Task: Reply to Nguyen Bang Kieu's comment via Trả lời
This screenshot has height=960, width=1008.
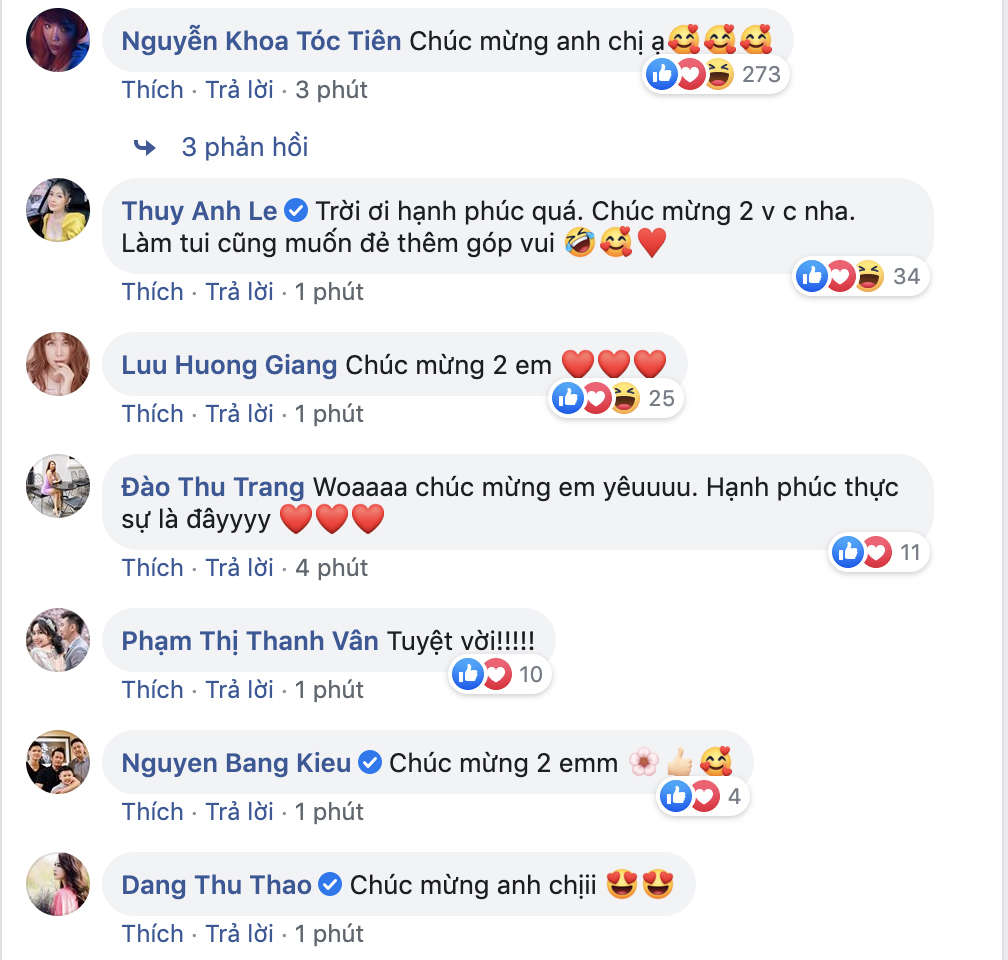Action: click(x=239, y=812)
